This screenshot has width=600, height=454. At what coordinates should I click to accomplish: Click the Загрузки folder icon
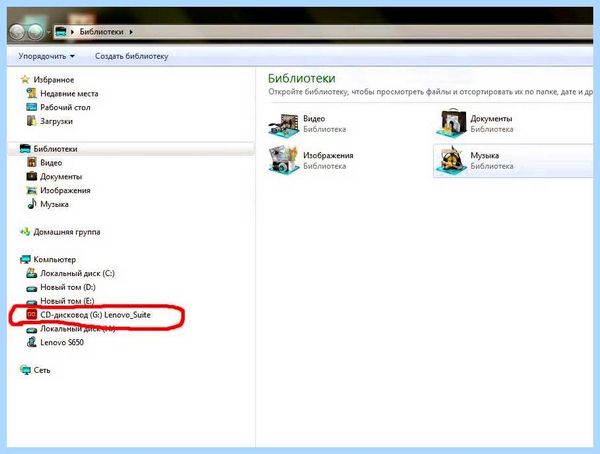pos(31,121)
